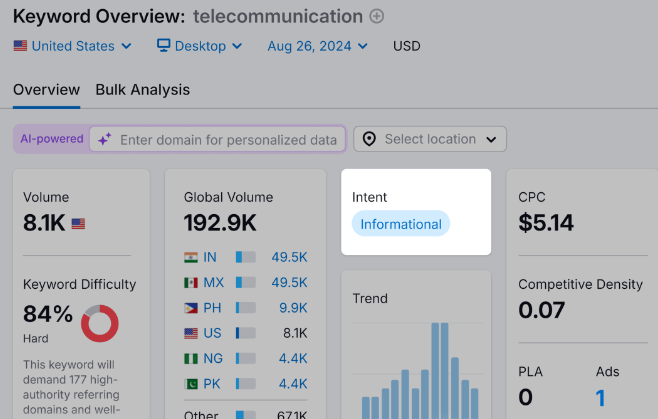Click the United States flag icon
This screenshot has width=658, height=419.
coord(20,46)
